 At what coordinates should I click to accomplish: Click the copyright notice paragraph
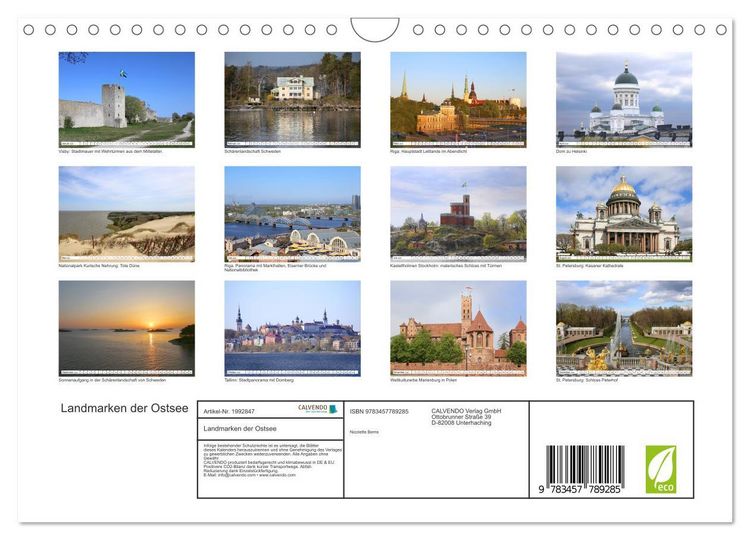[x=272, y=460]
